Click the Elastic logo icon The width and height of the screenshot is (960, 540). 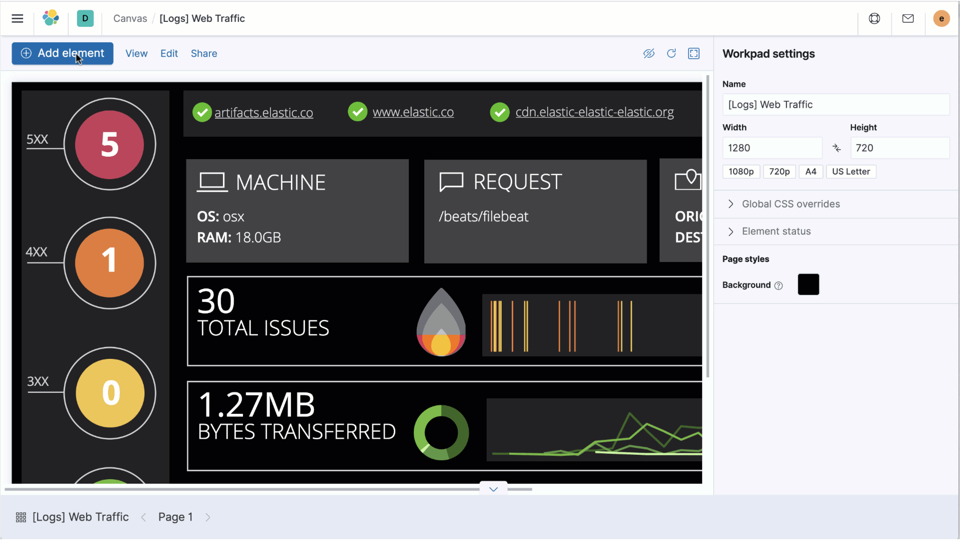click(51, 18)
